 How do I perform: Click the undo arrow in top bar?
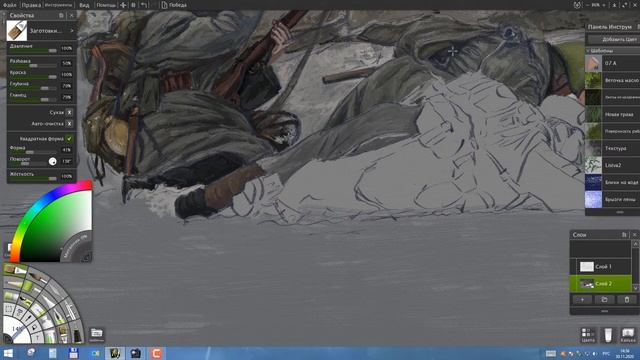tap(144, 5)
